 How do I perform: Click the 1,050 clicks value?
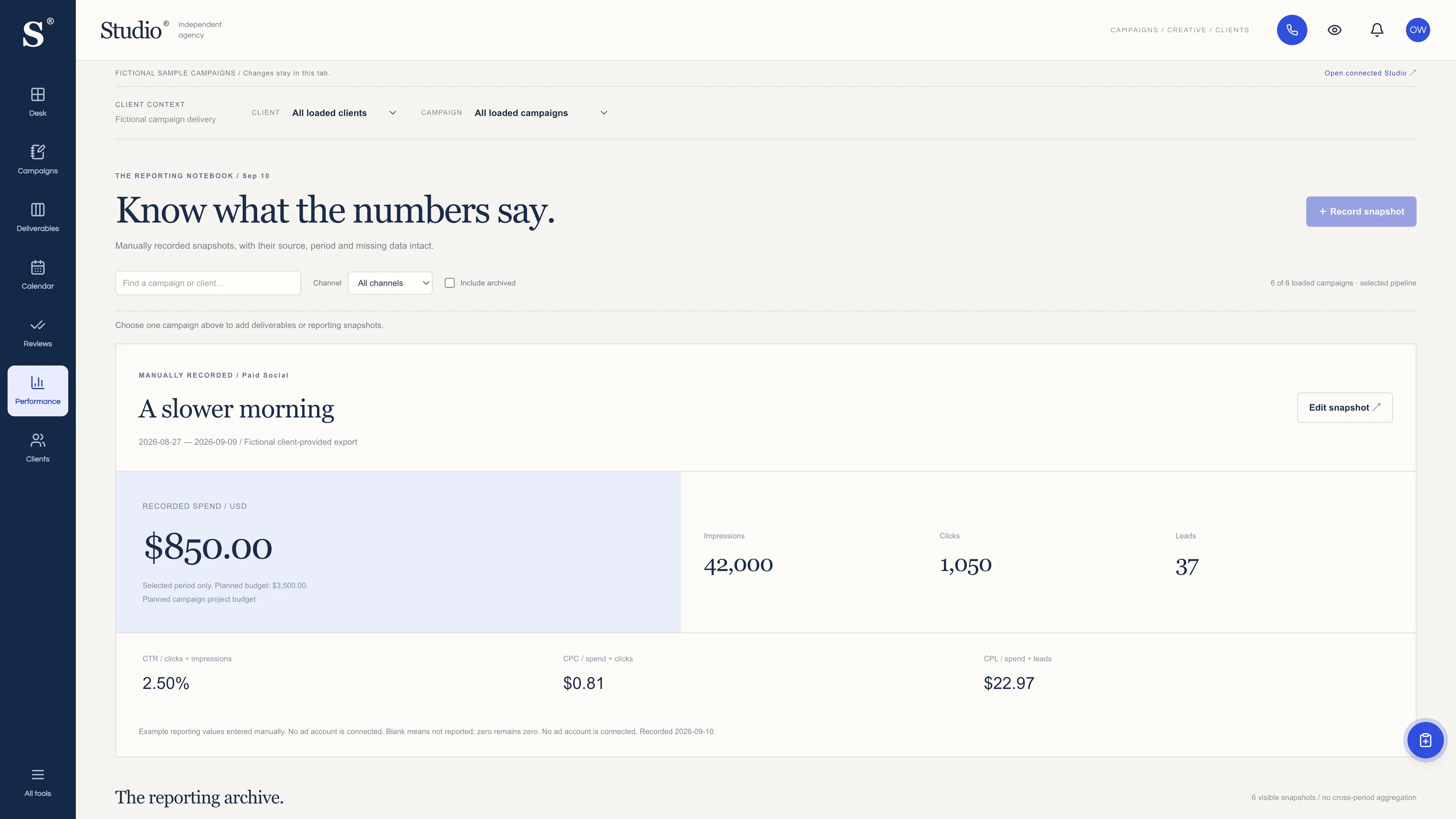(965, 565)
